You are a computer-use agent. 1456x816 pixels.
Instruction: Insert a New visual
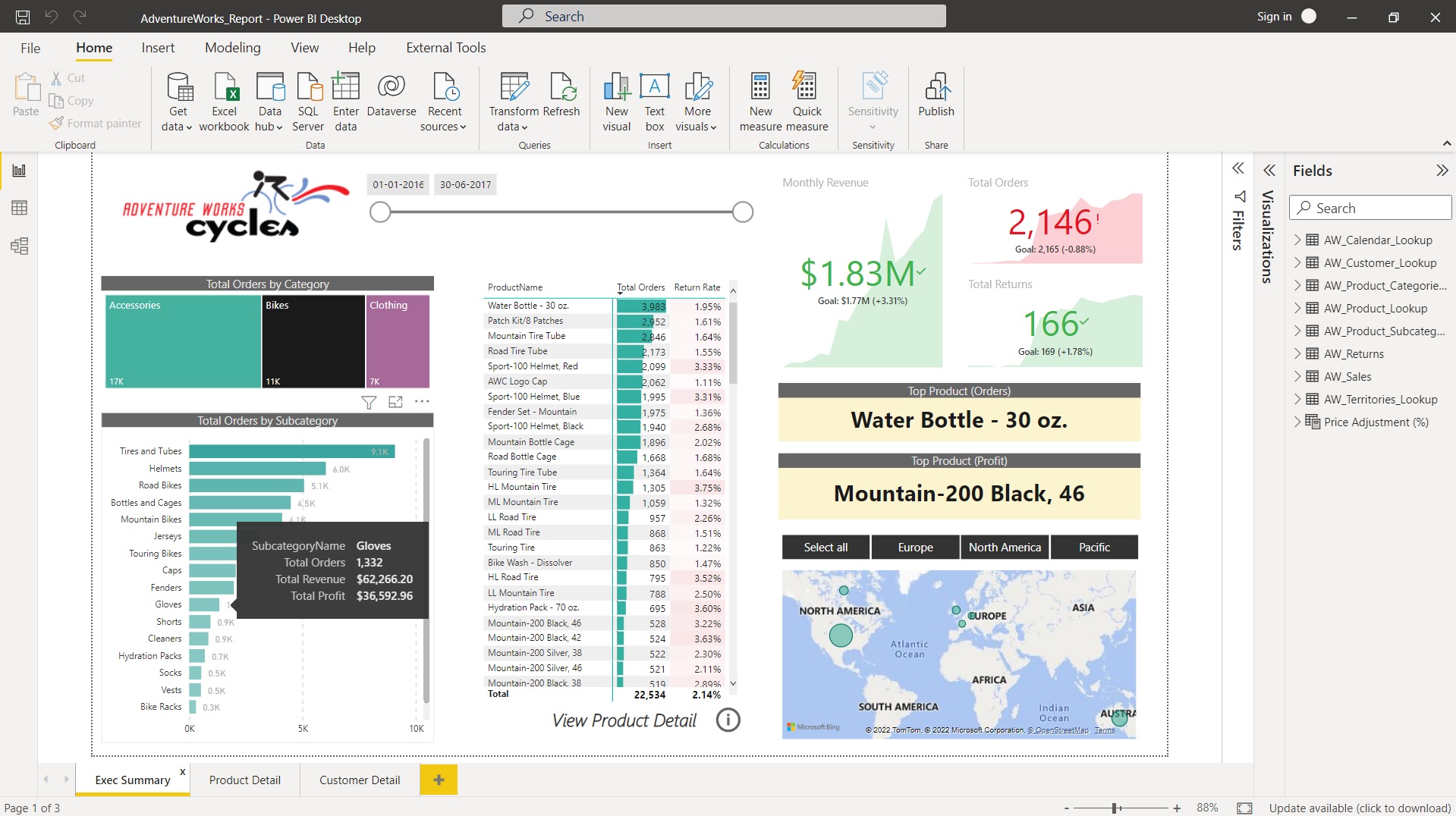pos(617,102)
